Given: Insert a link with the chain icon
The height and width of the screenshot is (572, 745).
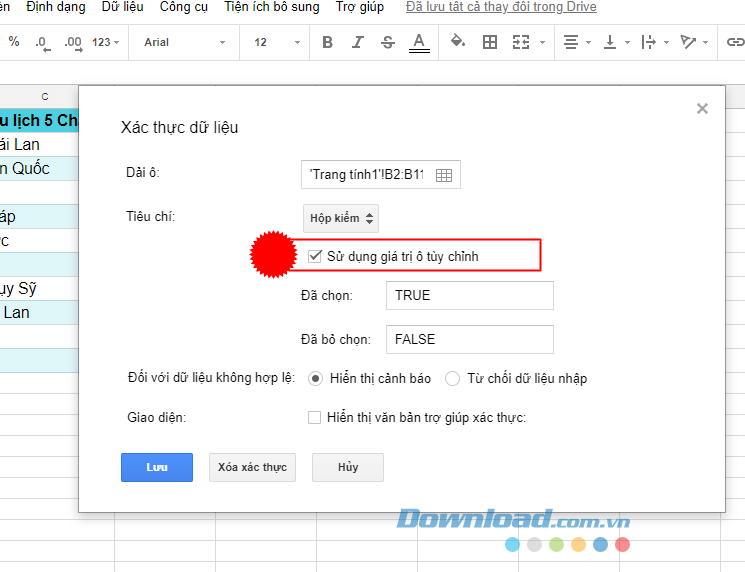Looking at the screenshot, I should tap(735, 42).
